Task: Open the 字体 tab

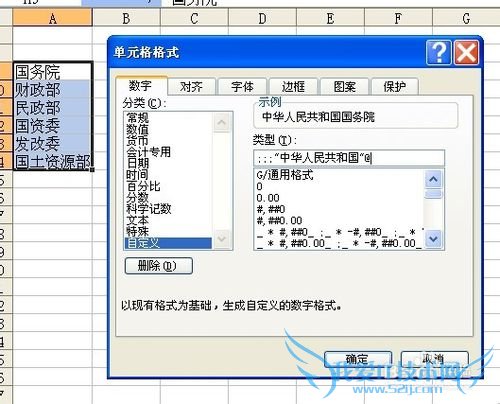Action: [242, 87]
